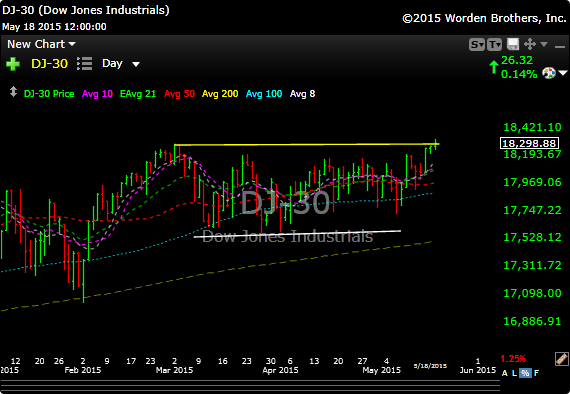Open the color palette chart settings icon
Image resolution: width=570 pixels, height=394 pixels.
(549, 73)
